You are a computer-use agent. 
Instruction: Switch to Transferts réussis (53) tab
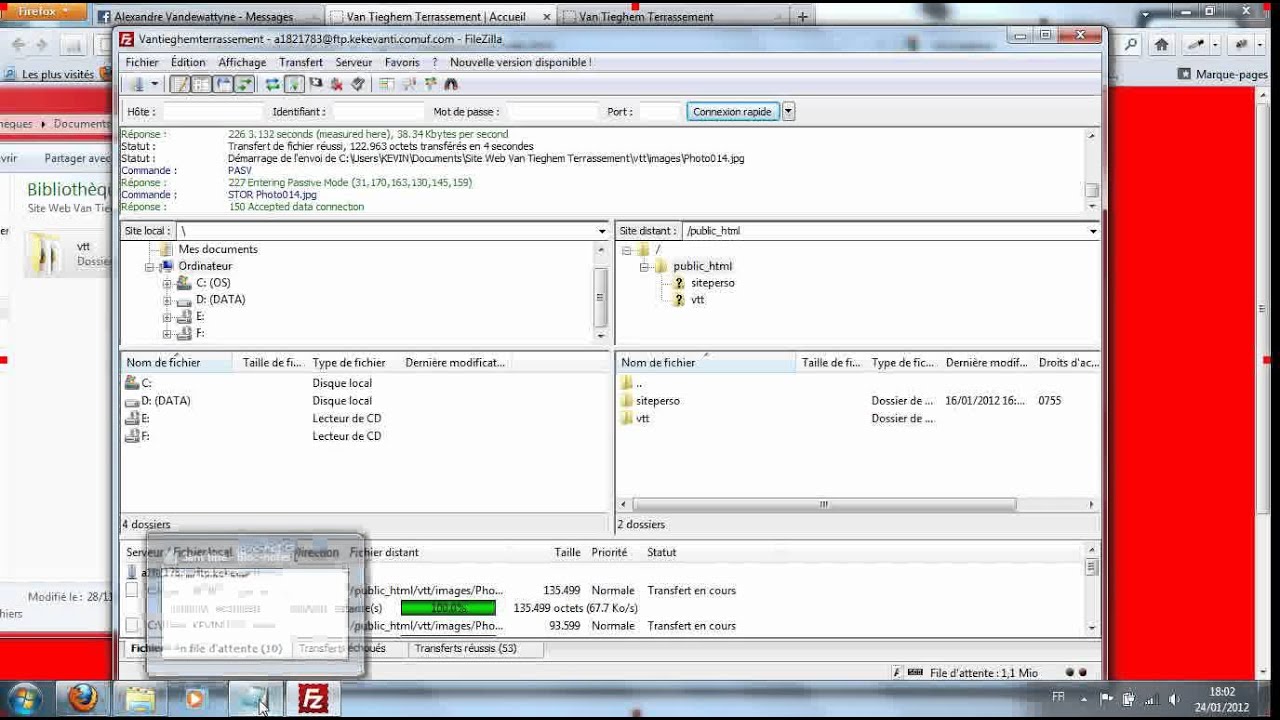[x=466, y=648]
